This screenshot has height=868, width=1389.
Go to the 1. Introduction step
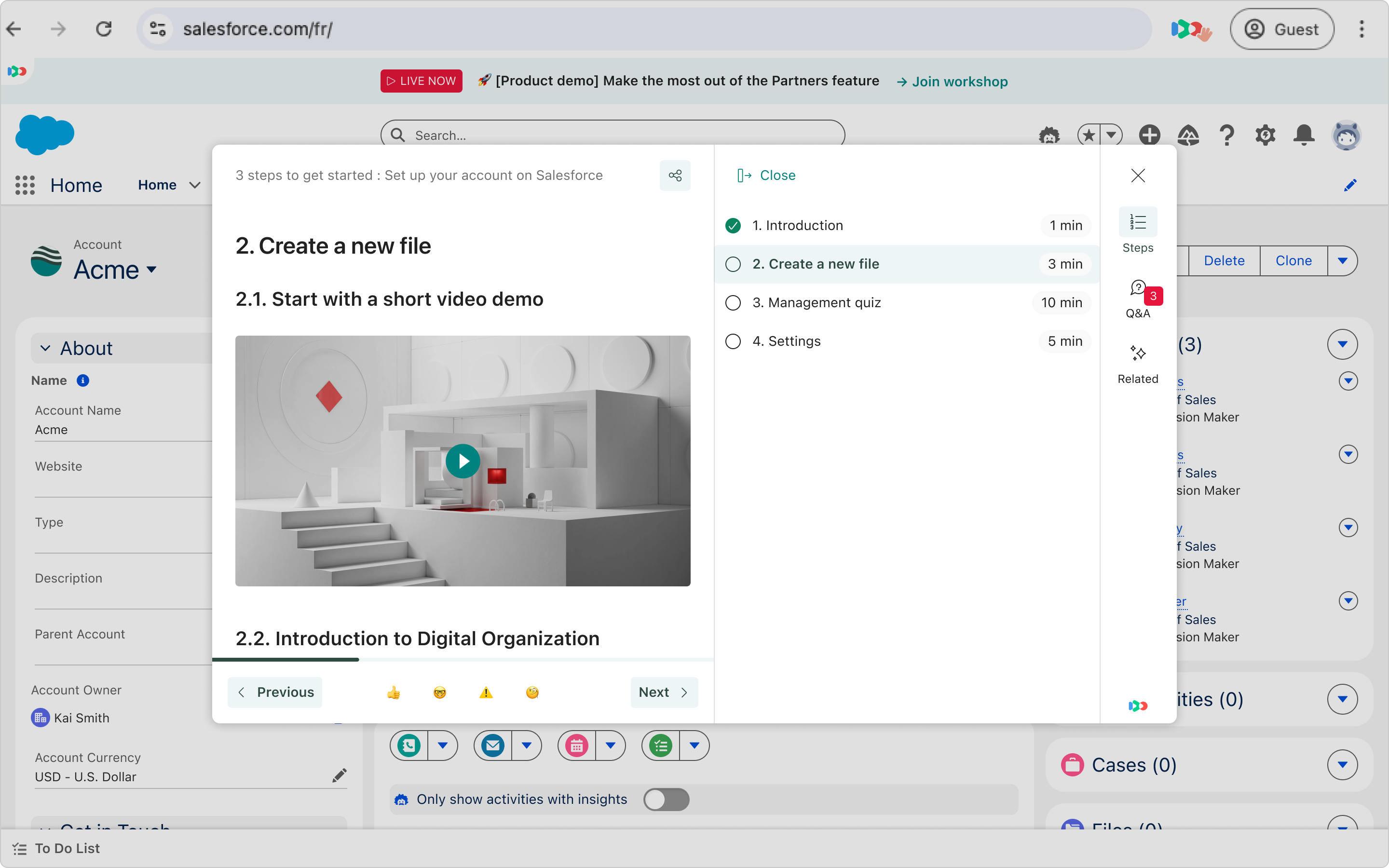click(798, 225)
